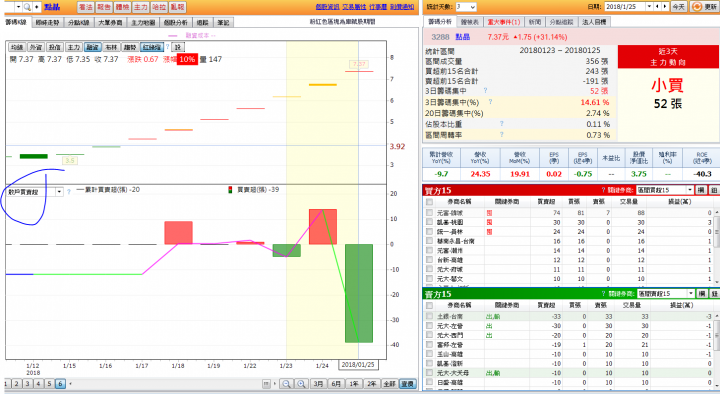Click help icon next to 區間周轉率
Image resolution: width=720 pixels, height=394 pixels.
(x=501, y=135)
